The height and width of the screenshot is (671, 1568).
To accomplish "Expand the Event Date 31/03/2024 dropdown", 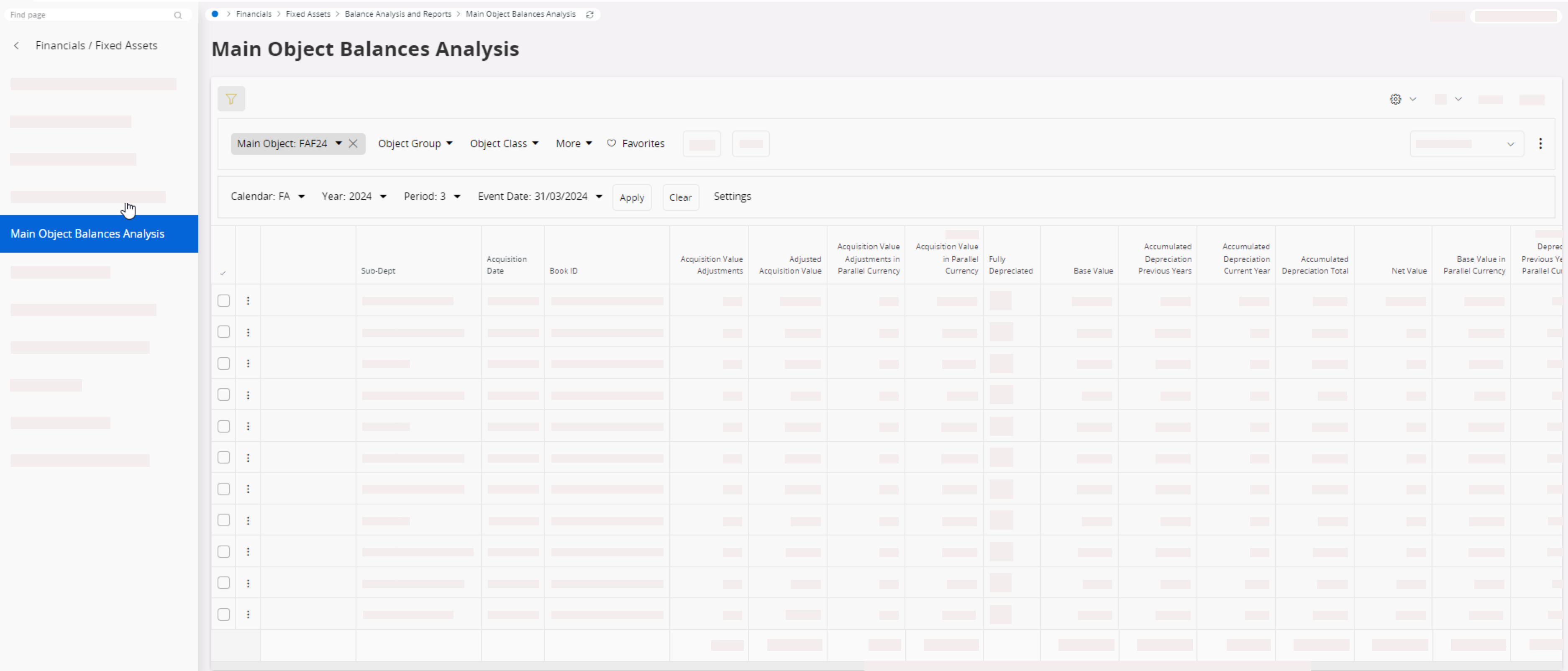I will click(539, 196).
